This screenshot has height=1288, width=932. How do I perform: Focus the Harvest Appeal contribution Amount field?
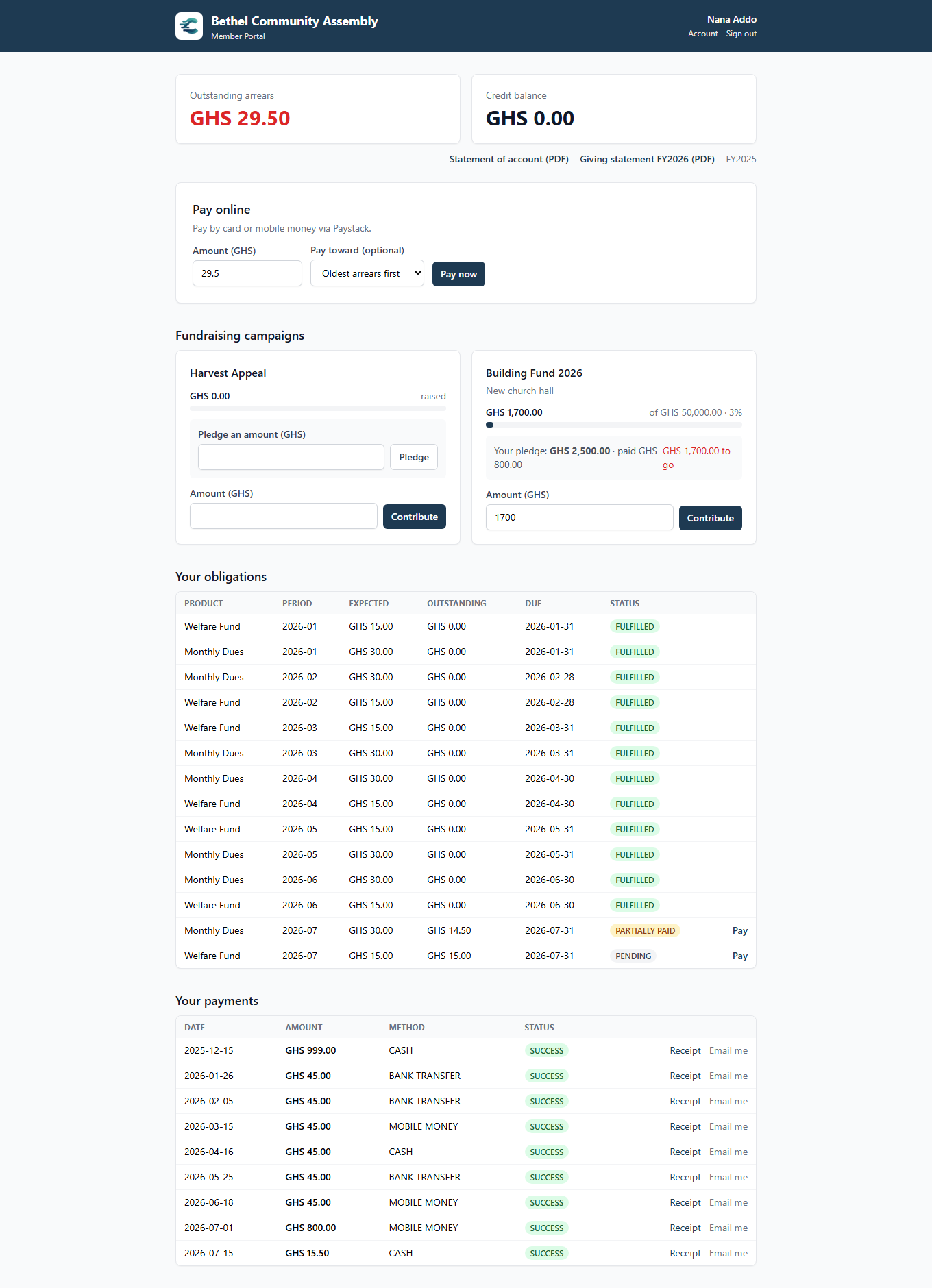pos(284,516)
